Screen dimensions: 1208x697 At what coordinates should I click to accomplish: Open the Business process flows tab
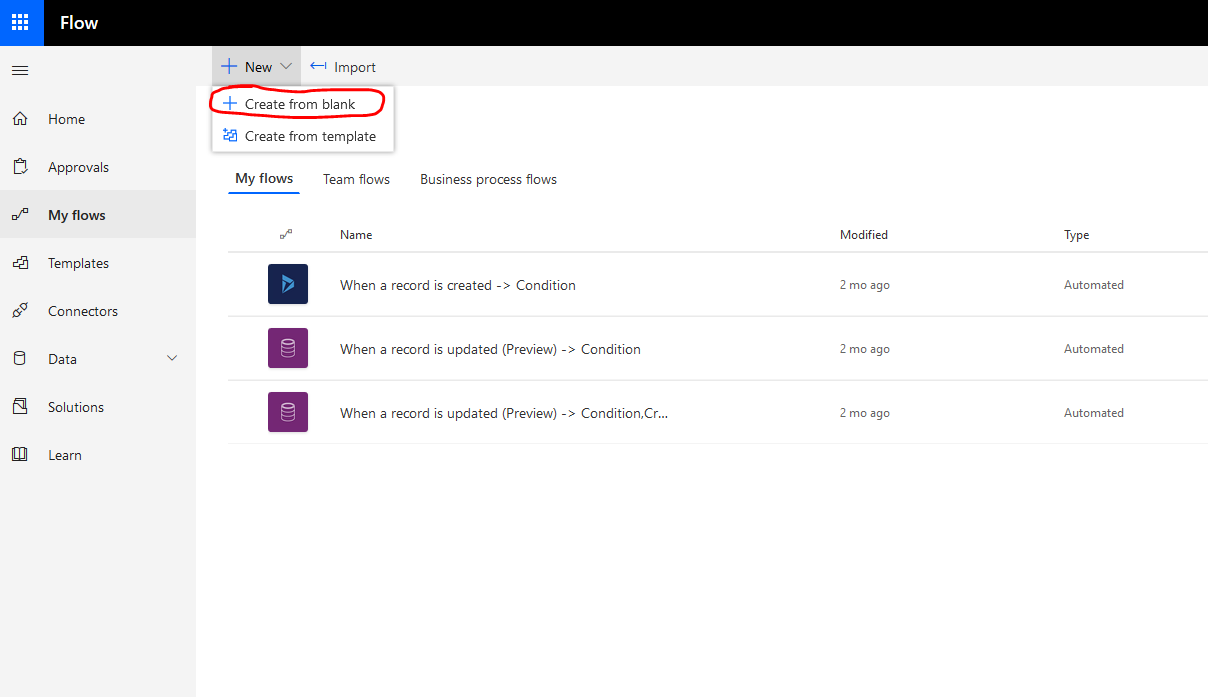pyautogui.click(x=488, y=179)
